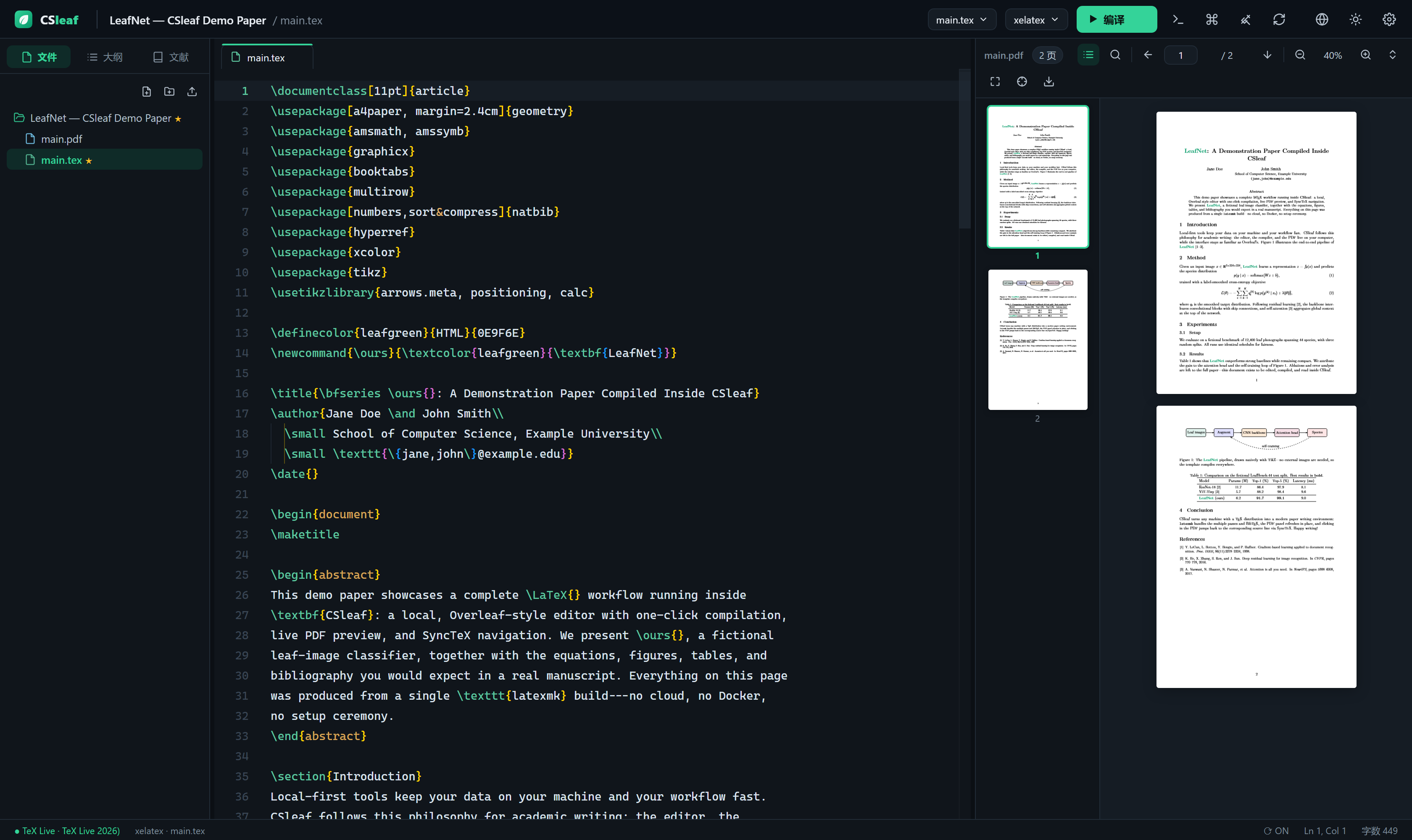Click the \usepackage{hyperref} line
This screenshot has height=840, width=1412.
pos(342,232)
